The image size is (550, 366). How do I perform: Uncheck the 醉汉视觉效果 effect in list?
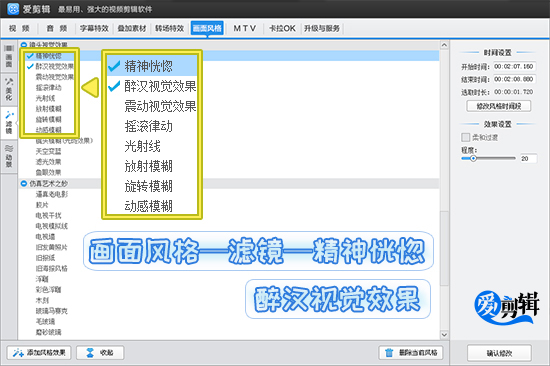tap(30, 66)
